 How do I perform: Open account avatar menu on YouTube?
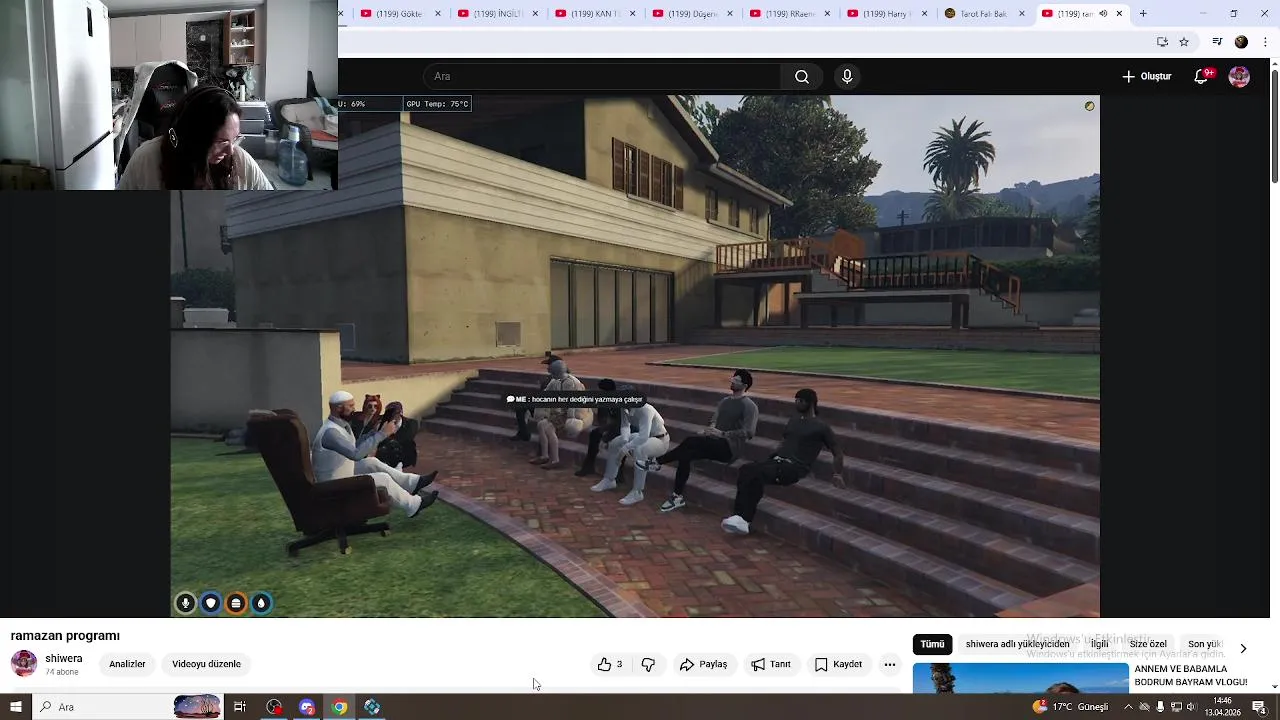click(x=1239, y=77)
